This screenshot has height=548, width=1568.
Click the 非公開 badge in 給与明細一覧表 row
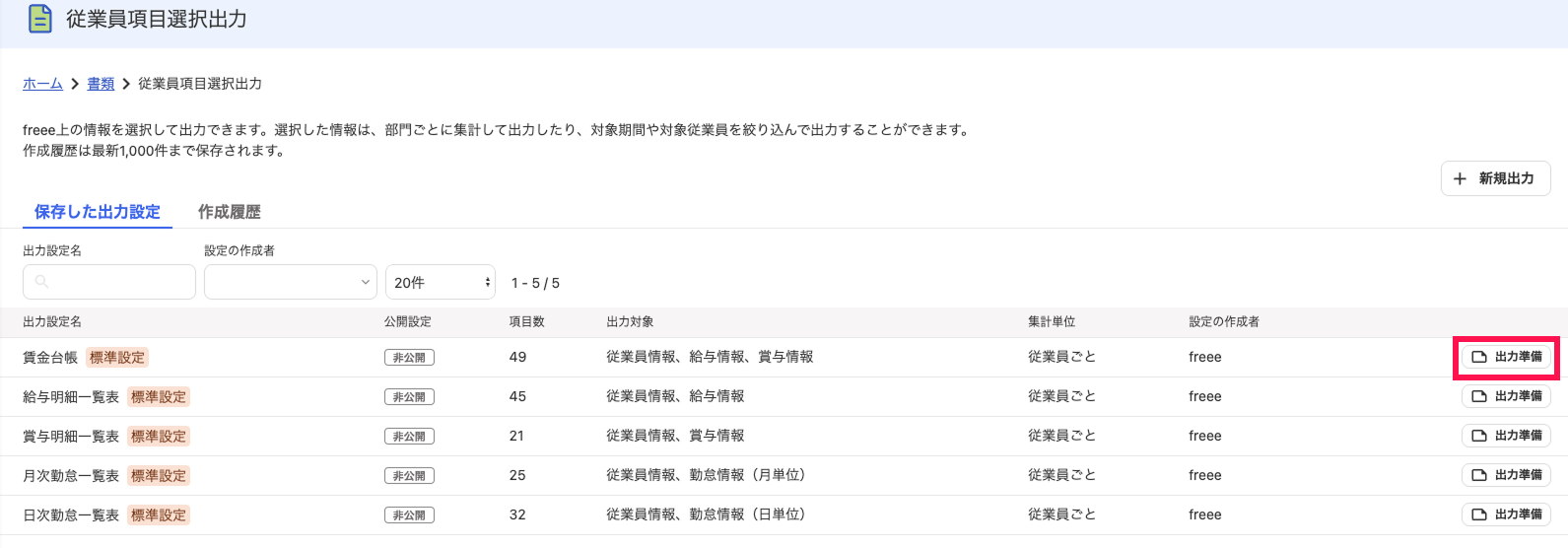409,397
